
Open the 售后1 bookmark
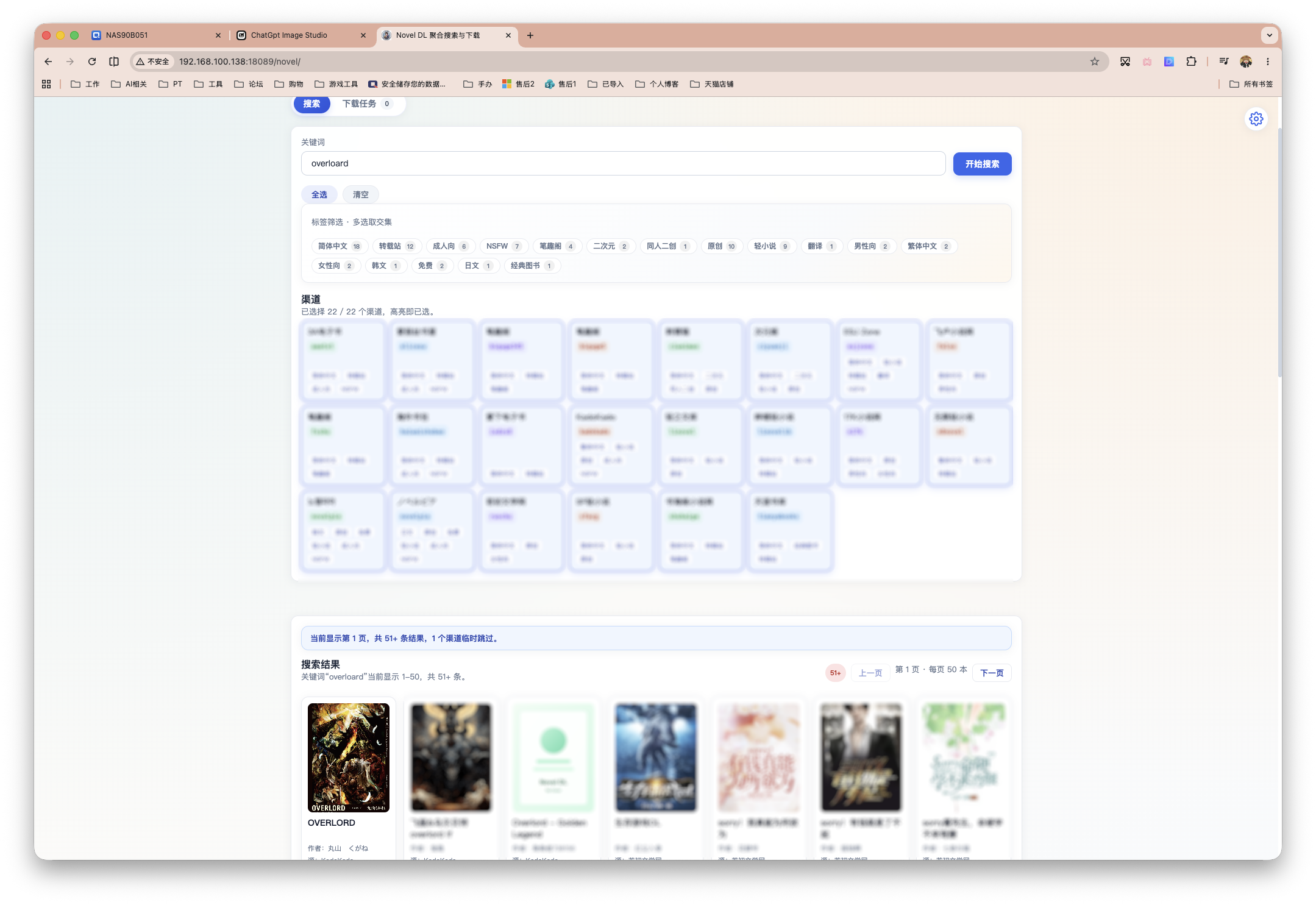(x=560, y=84)
